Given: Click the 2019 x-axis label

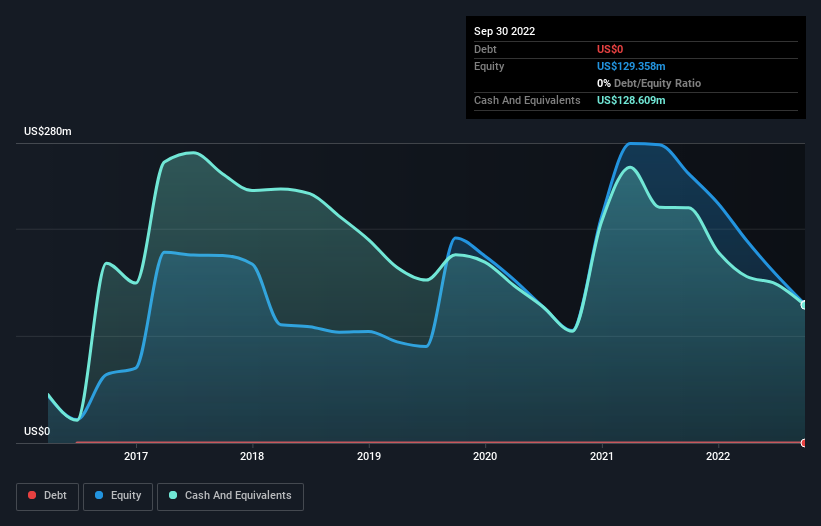Looking at the screenshot, I should point(369,456).
